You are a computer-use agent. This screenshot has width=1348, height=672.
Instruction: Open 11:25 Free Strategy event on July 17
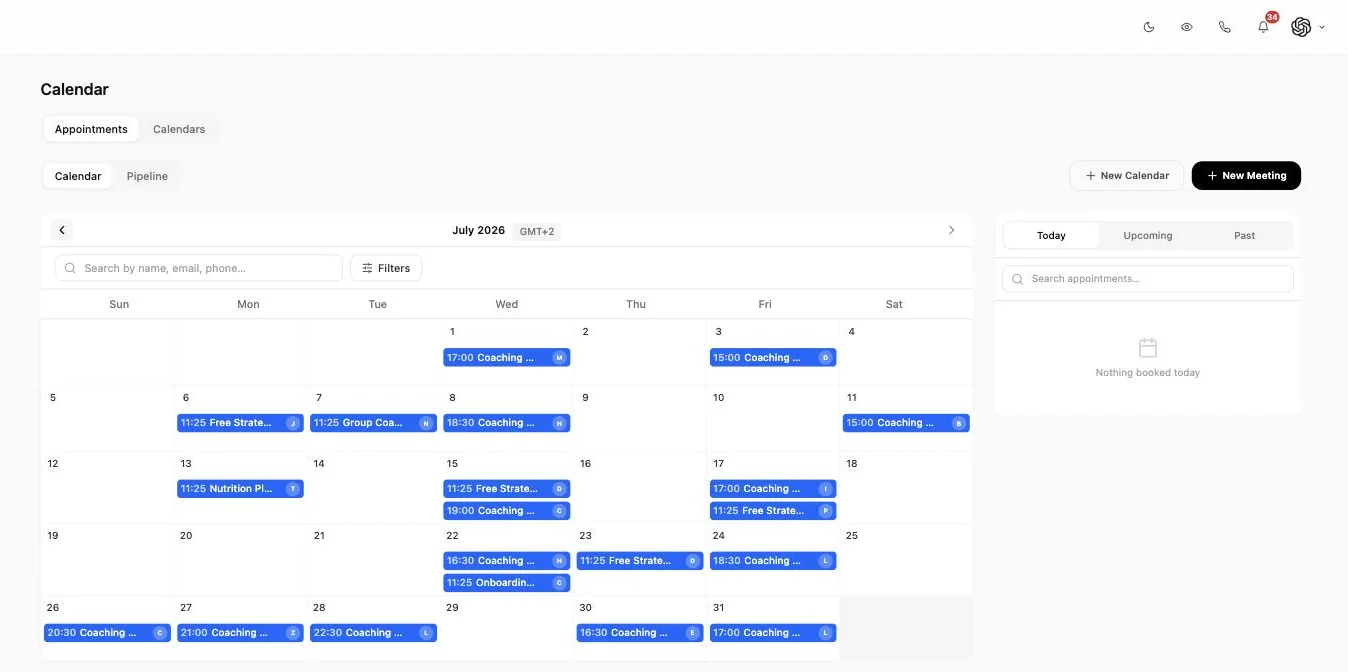pos(773,511)
